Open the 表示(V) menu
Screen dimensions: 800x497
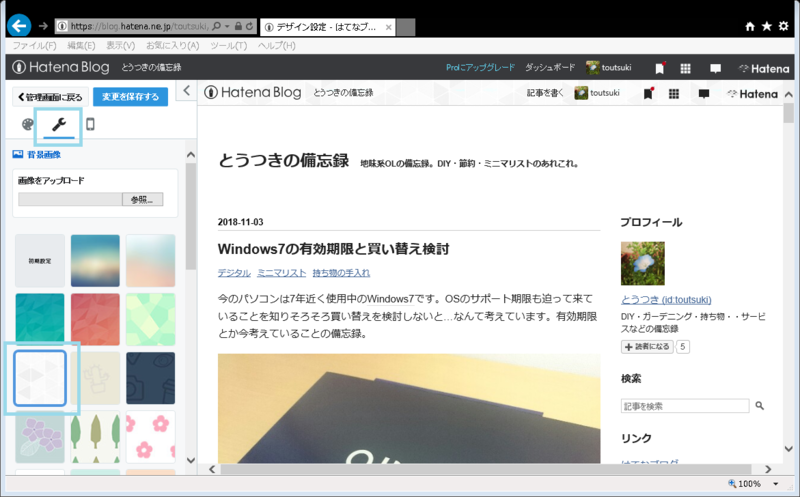pyautogui.click(x=120, y=45)
